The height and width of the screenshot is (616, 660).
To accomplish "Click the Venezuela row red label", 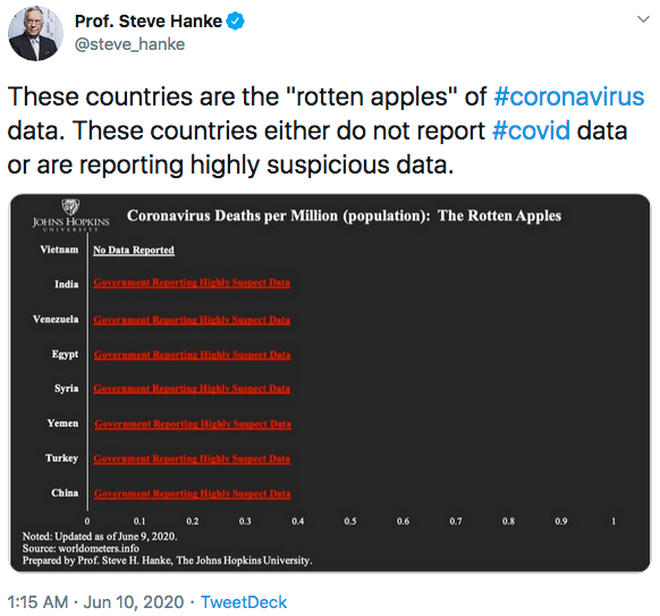I will click(x=192, y=320).
